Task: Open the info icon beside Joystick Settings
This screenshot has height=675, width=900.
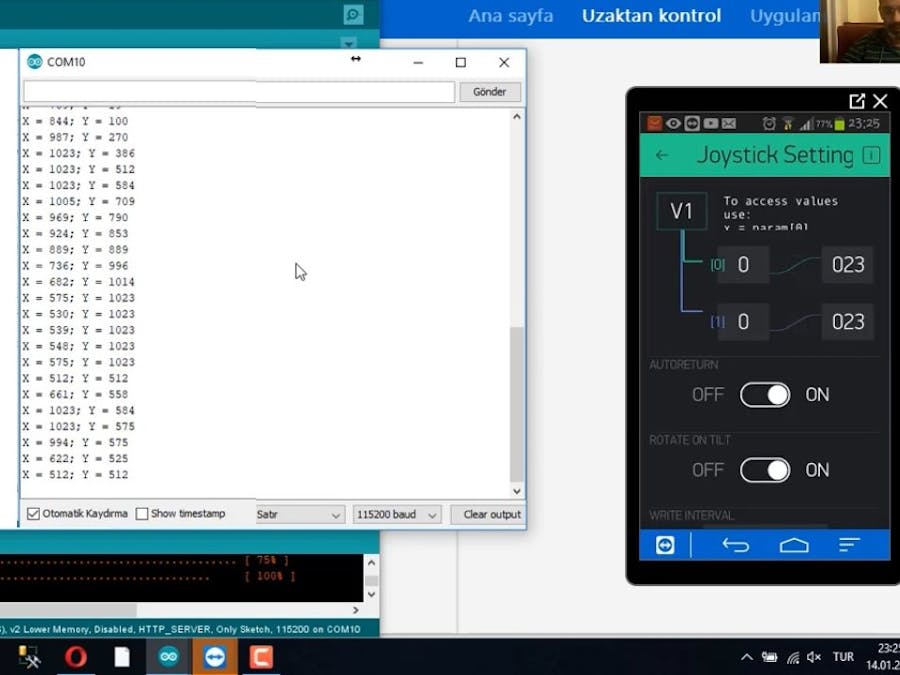Action: tap(871, 155)
